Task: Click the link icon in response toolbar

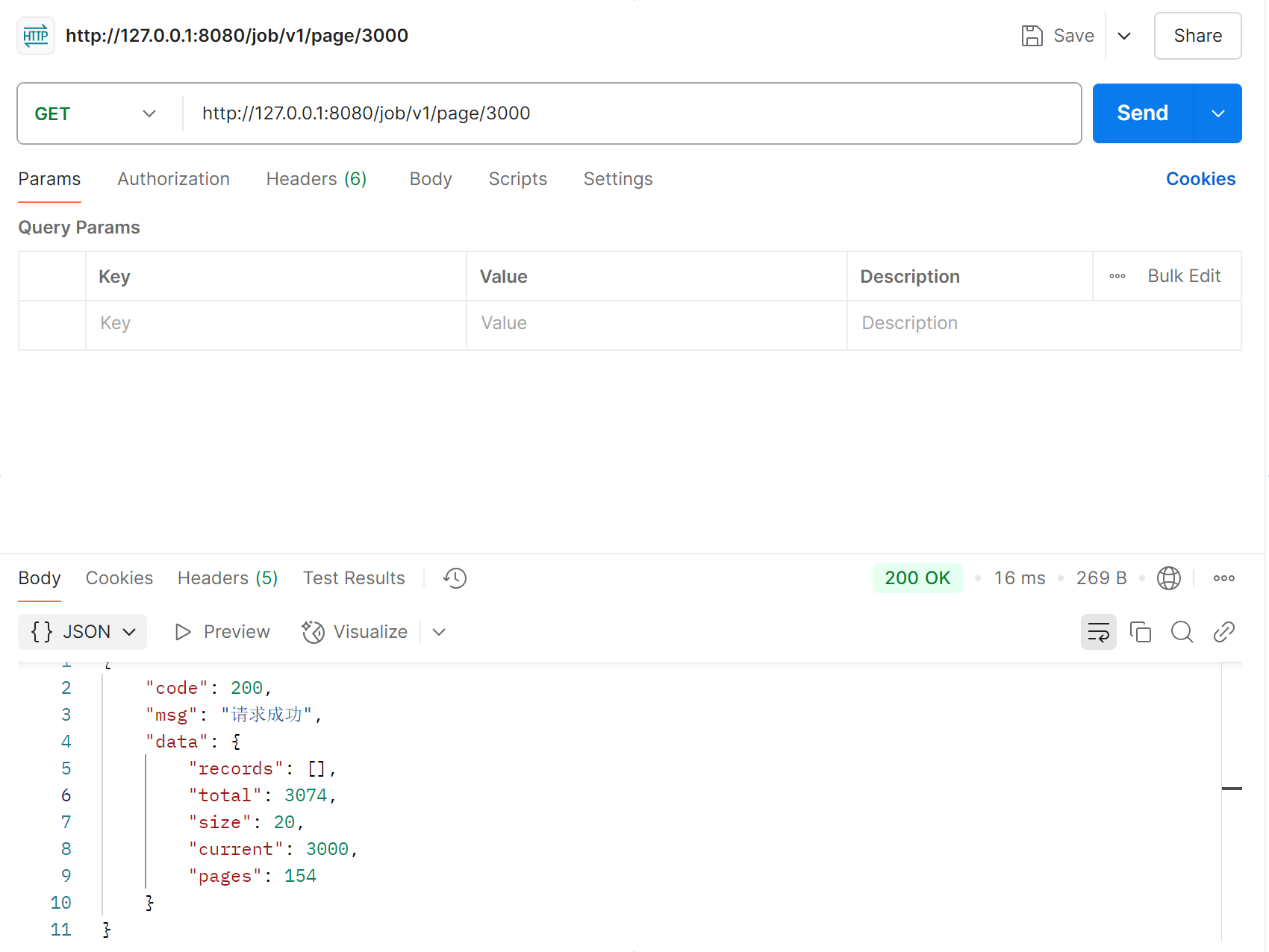Action: (x=1223, y=632)
